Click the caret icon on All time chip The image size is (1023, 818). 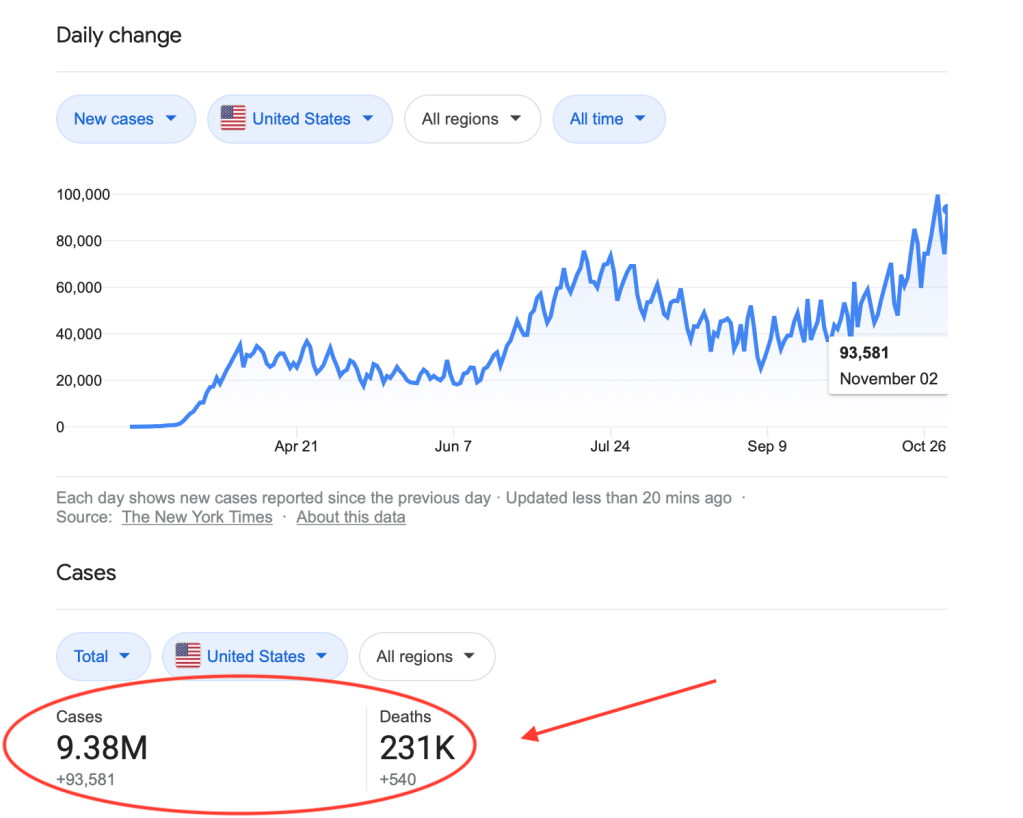pyautogui.click(x=640, y=119)
